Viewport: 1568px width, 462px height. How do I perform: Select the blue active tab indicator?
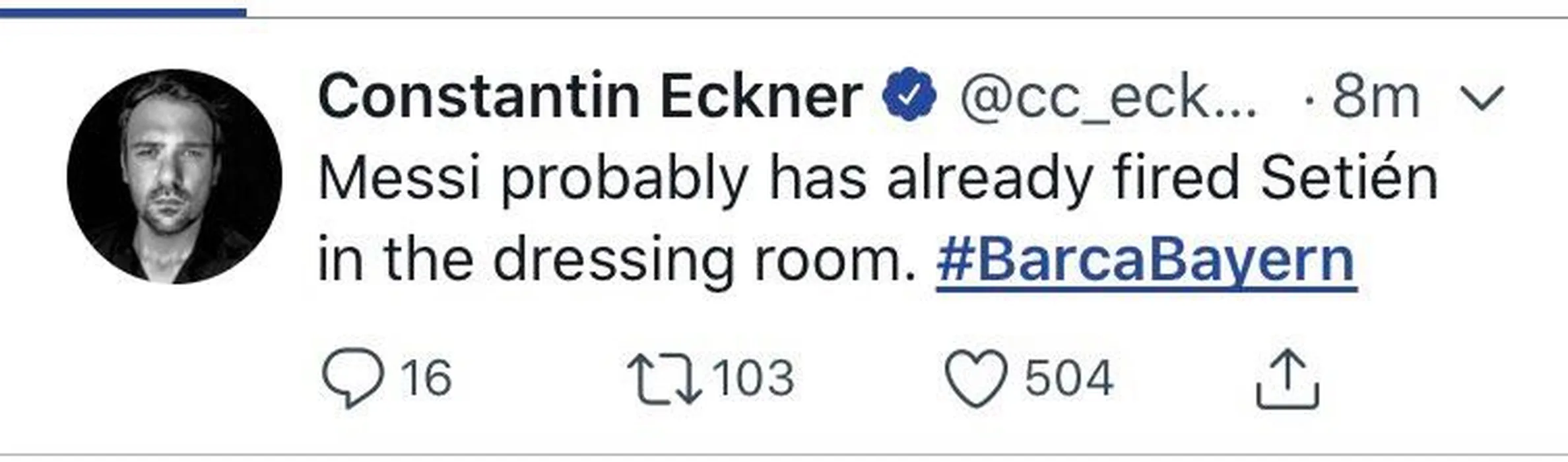point(123,11)
